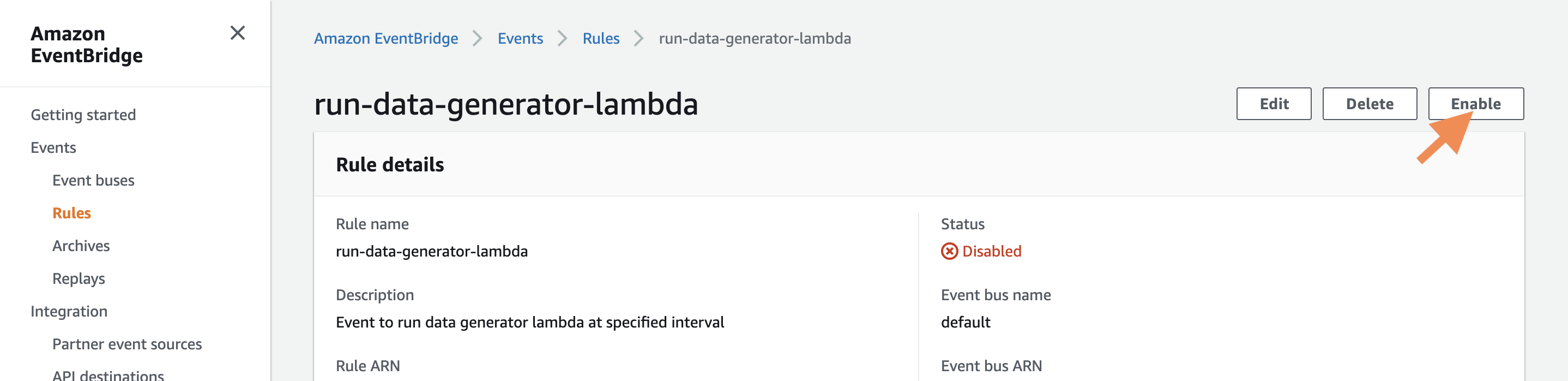This screenshot has height=381, width=1568.
Task: Open Event buses in sidebar
Action: tap(93, 181)
